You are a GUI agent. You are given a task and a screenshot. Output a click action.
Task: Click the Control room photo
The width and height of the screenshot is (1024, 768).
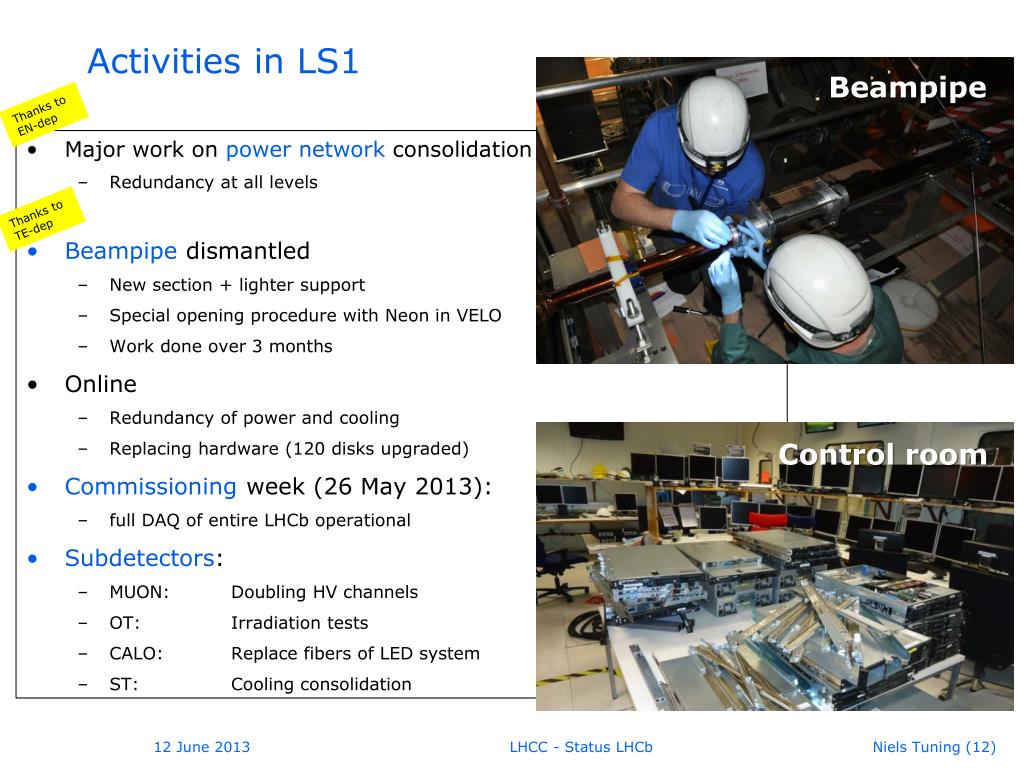775,566
